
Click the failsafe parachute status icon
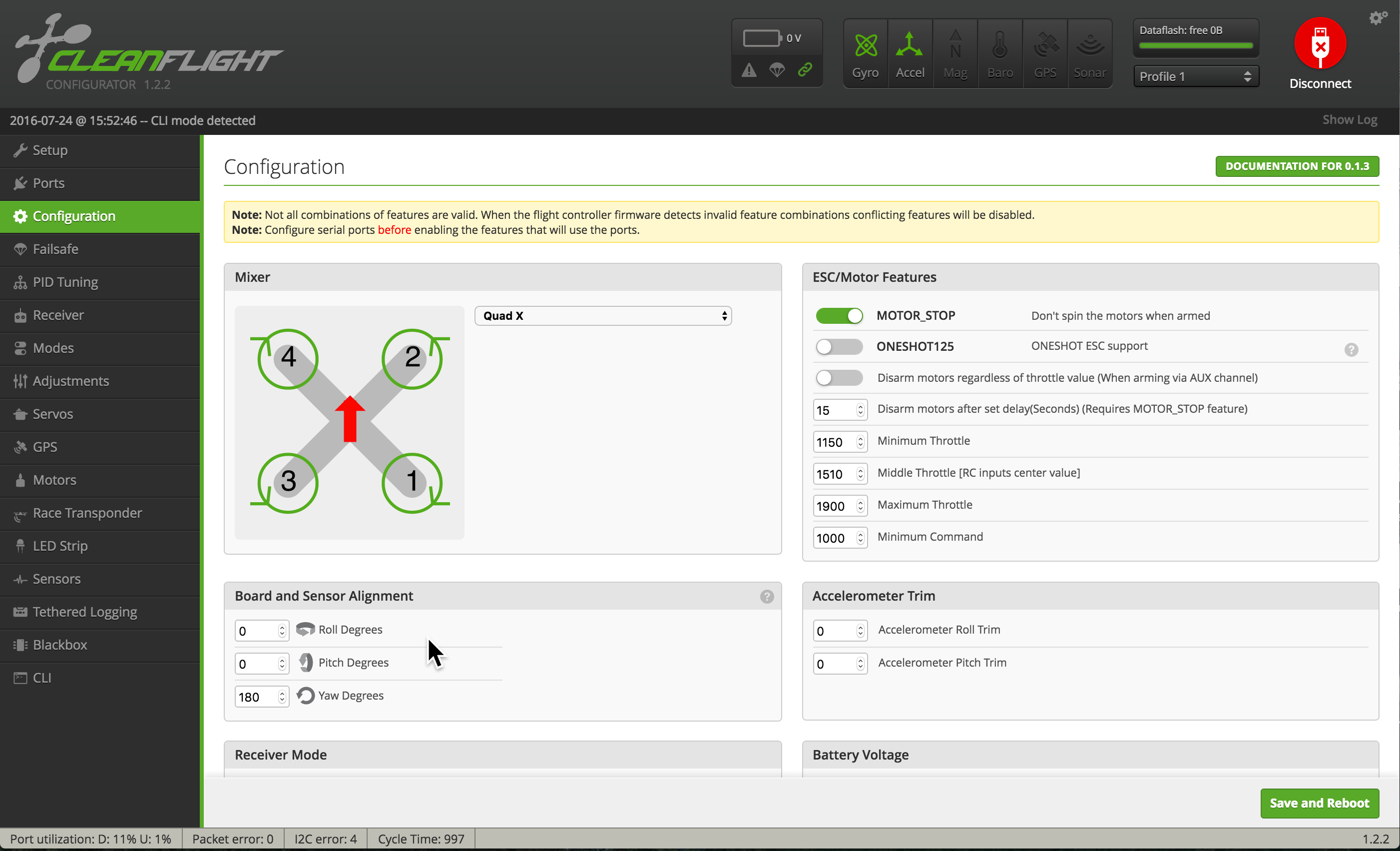point(777,70)
